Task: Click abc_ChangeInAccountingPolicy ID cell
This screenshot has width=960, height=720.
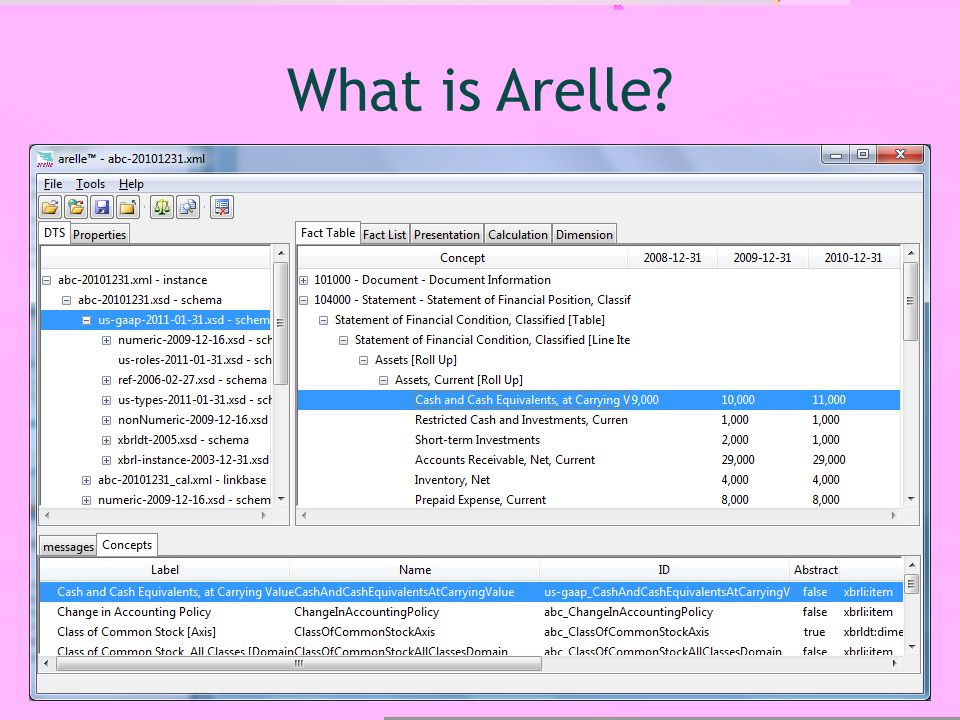Action: click(628, 612)
